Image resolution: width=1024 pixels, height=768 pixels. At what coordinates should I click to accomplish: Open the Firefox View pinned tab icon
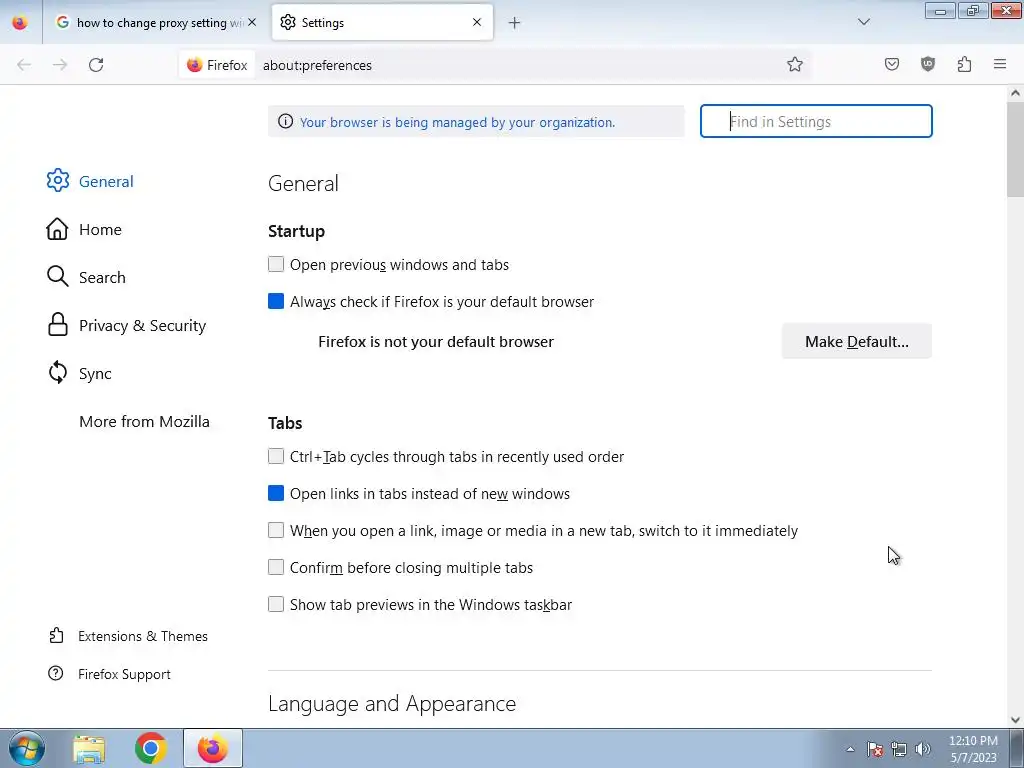pyautogui.click(x=20, y=22)
